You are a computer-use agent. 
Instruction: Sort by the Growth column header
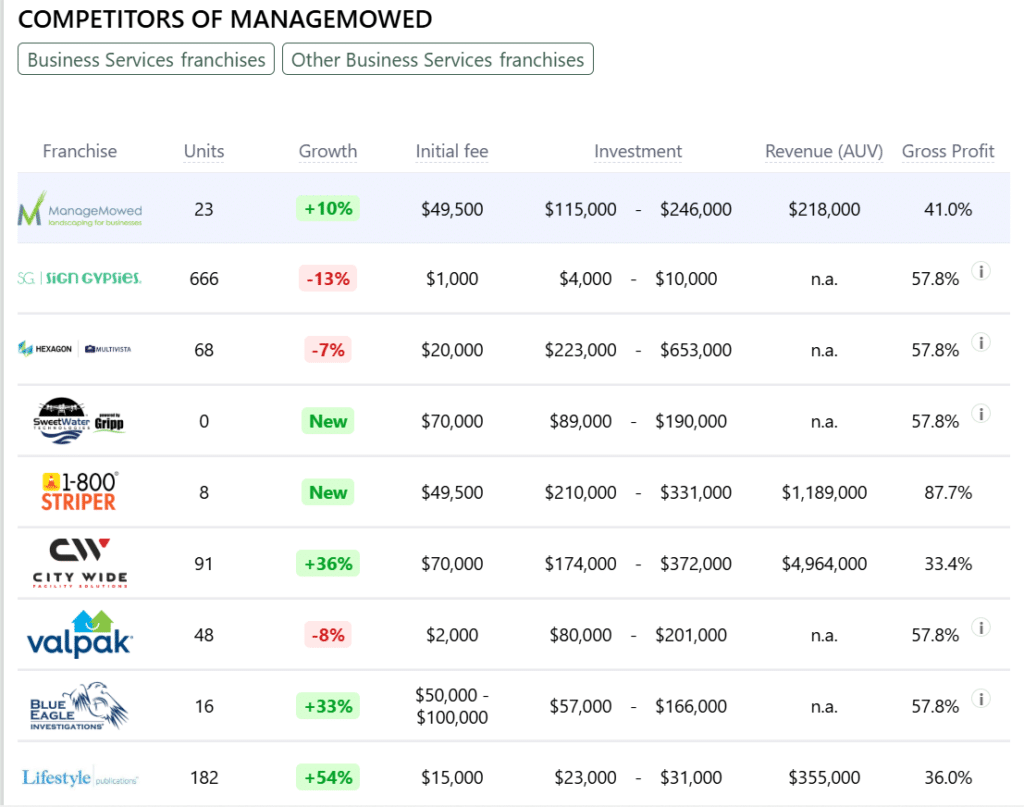tap(328, 151)
